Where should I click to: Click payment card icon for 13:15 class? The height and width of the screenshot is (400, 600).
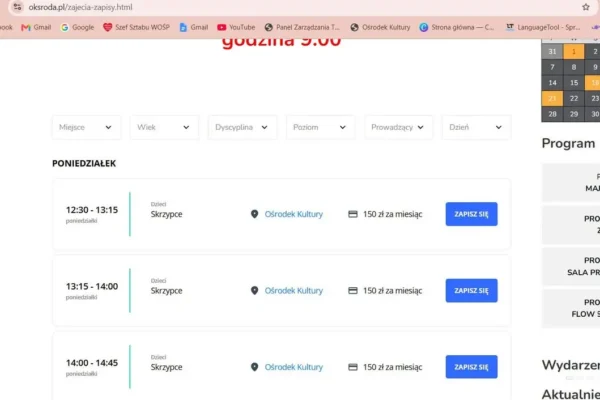tap(353, 291)
